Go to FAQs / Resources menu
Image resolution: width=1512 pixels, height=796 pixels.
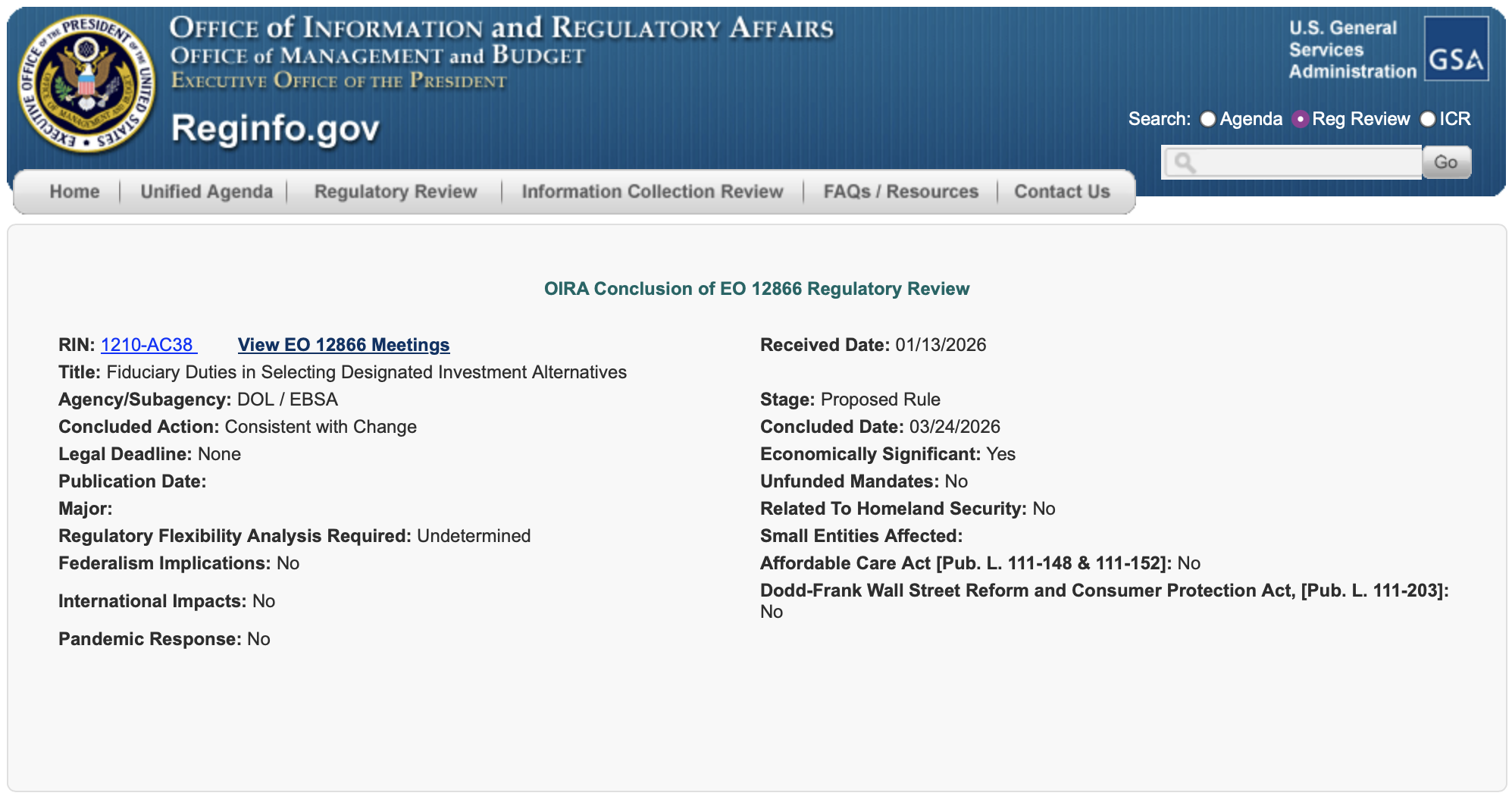click(900, 192)
